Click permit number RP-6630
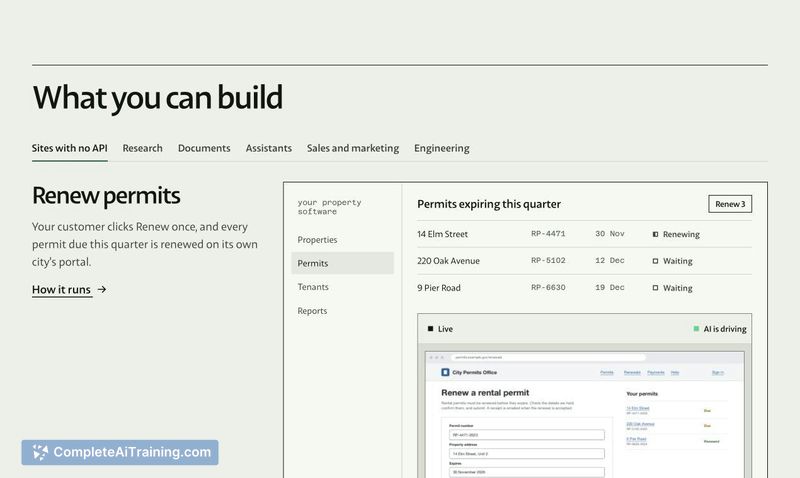This screenshot has height=478, width=800. click(x=548, y=287)
